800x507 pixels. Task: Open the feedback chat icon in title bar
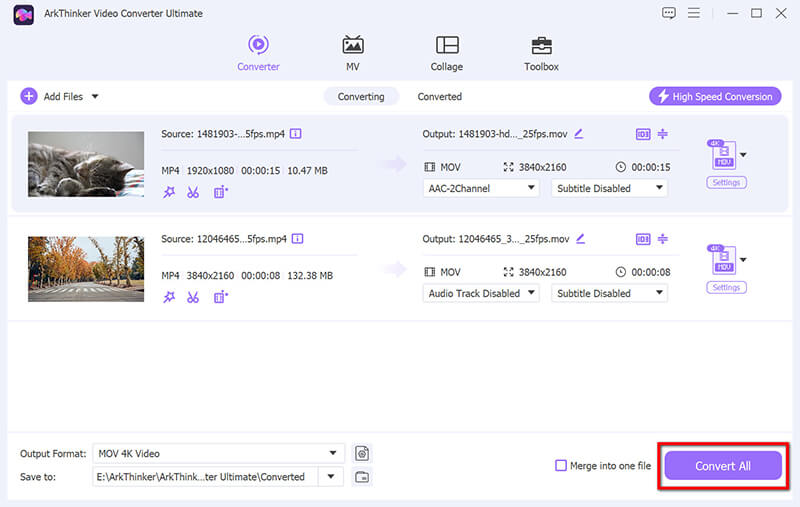pos(668,13)
